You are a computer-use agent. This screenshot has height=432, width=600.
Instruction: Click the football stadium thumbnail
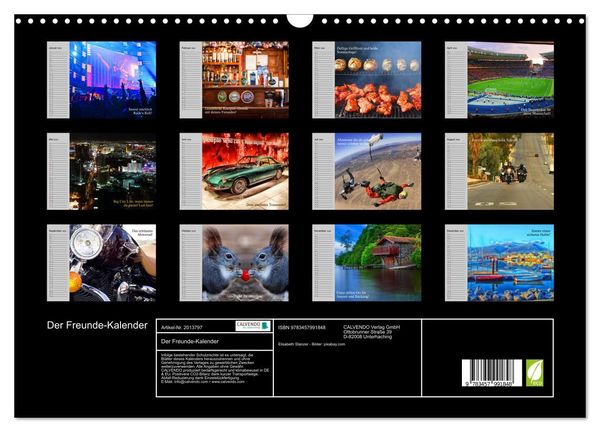(499, 80)
